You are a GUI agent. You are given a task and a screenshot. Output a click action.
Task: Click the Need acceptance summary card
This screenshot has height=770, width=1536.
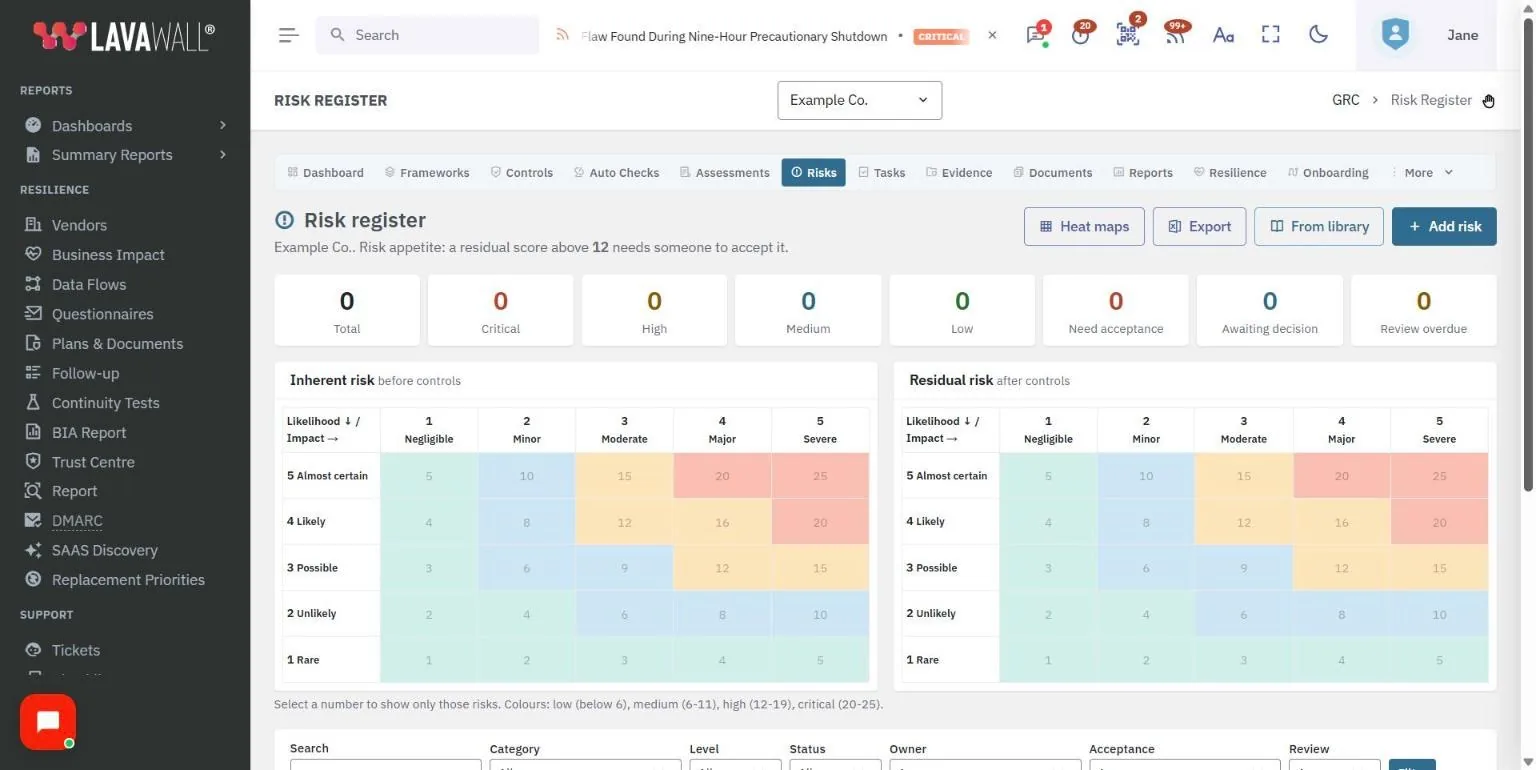click(1116, 310)
